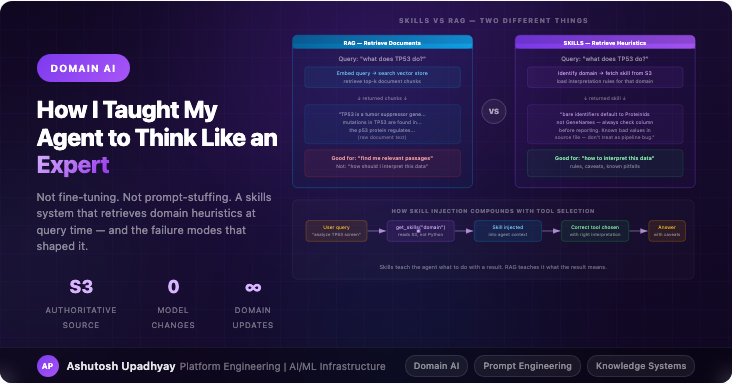Click the SKILLS VS RAG — TWO DIFFERENT THINGS heading
Screen dimensions: 732x384
[493, 21]
